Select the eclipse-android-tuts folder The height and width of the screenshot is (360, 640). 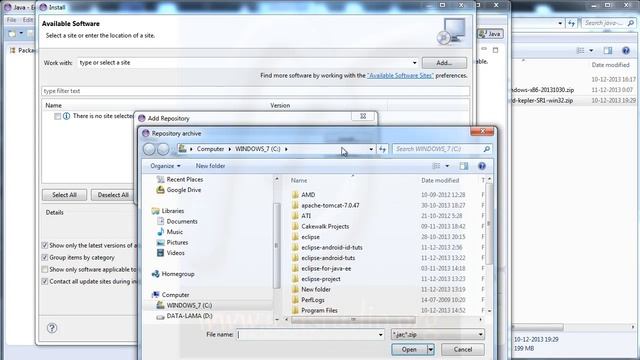(328, 258)
